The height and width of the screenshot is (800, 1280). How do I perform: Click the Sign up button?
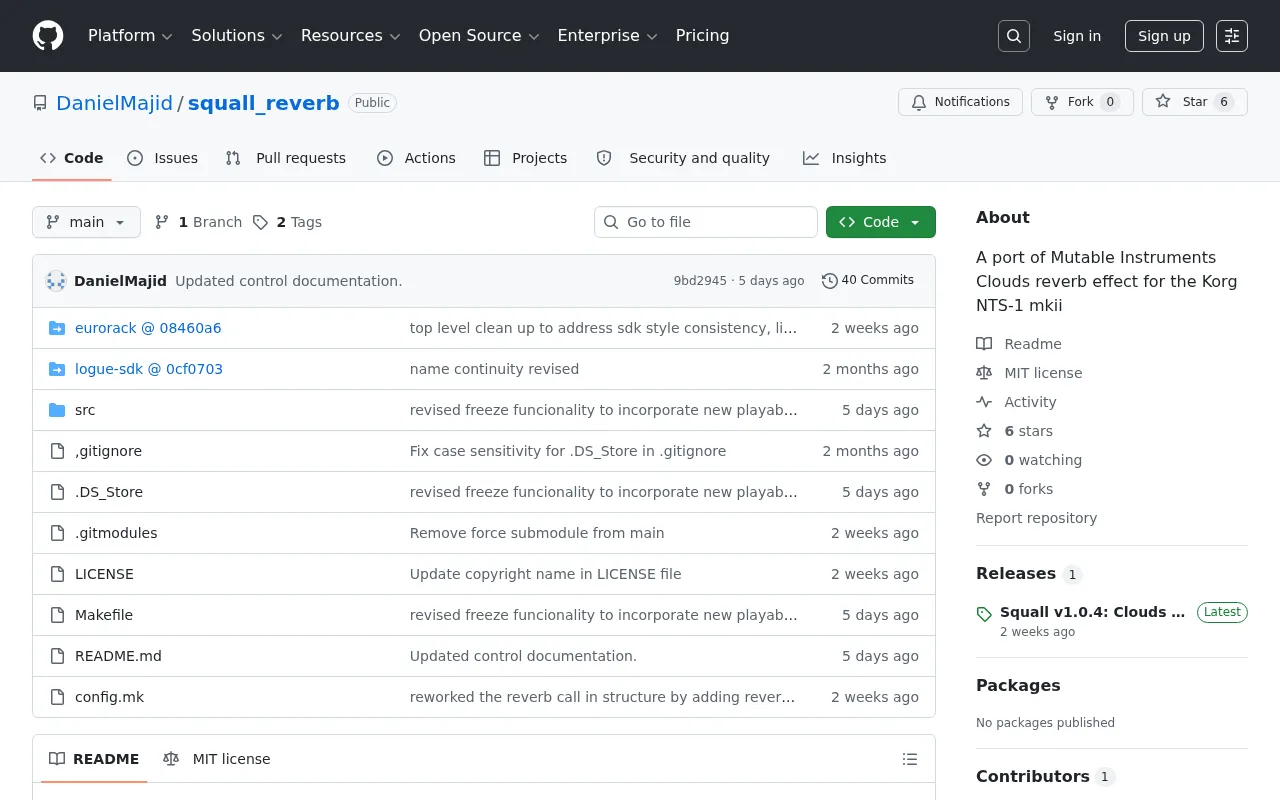point(1164,36)
